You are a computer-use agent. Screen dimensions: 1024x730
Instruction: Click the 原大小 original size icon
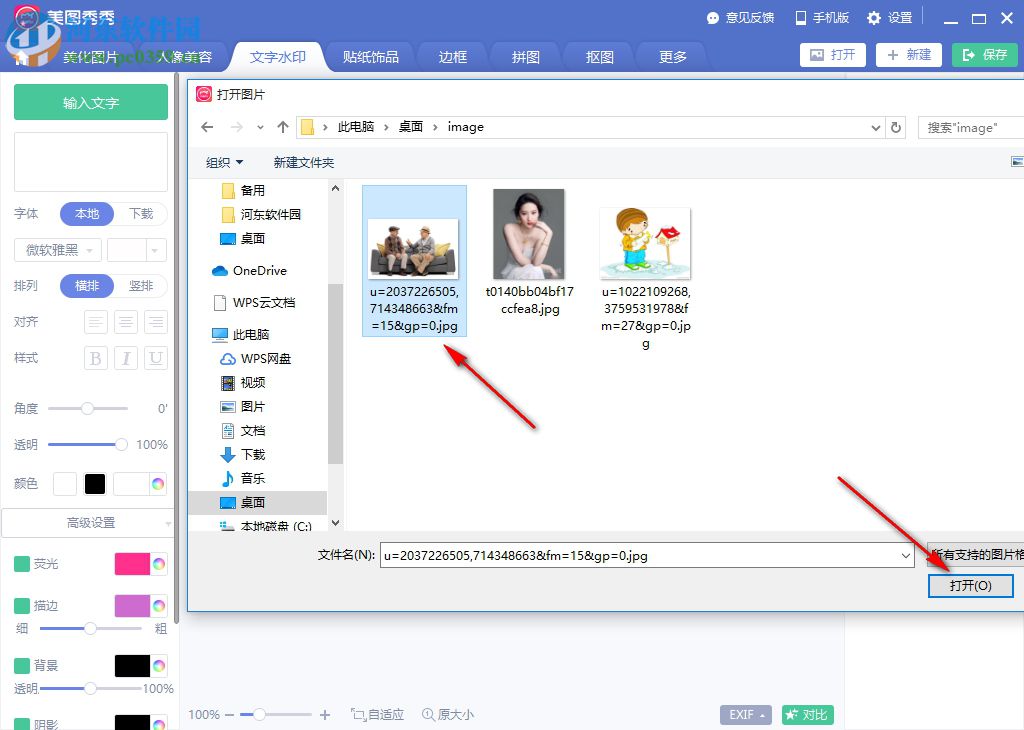tap(447, 715)
